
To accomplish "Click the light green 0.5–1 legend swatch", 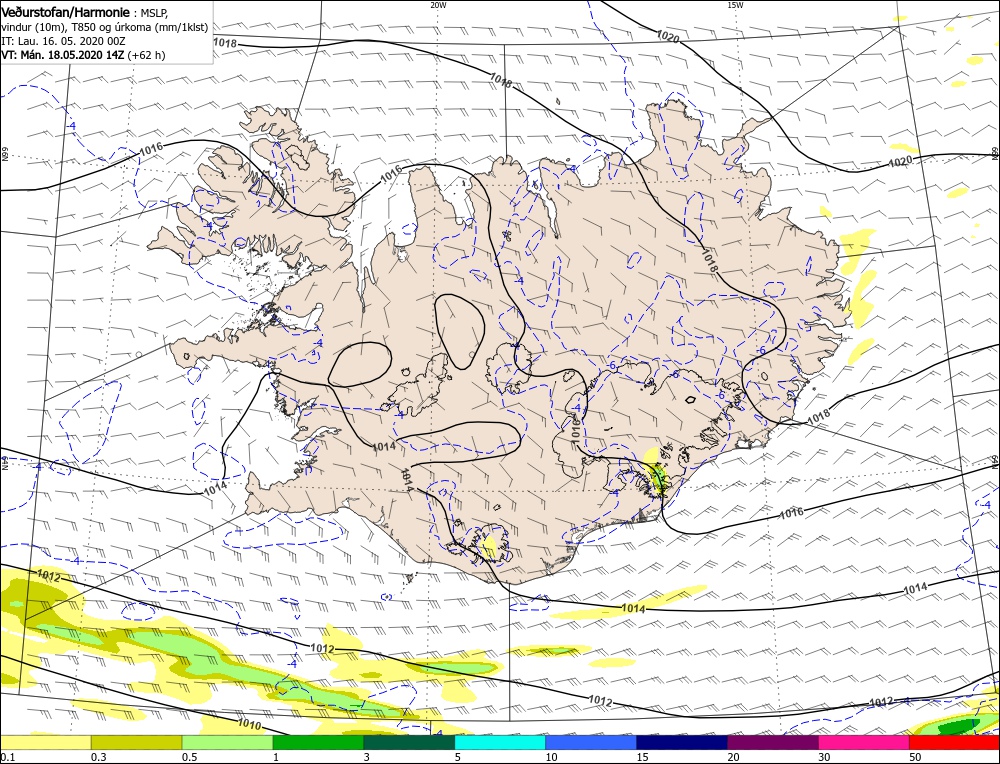I will click(228, 742).
